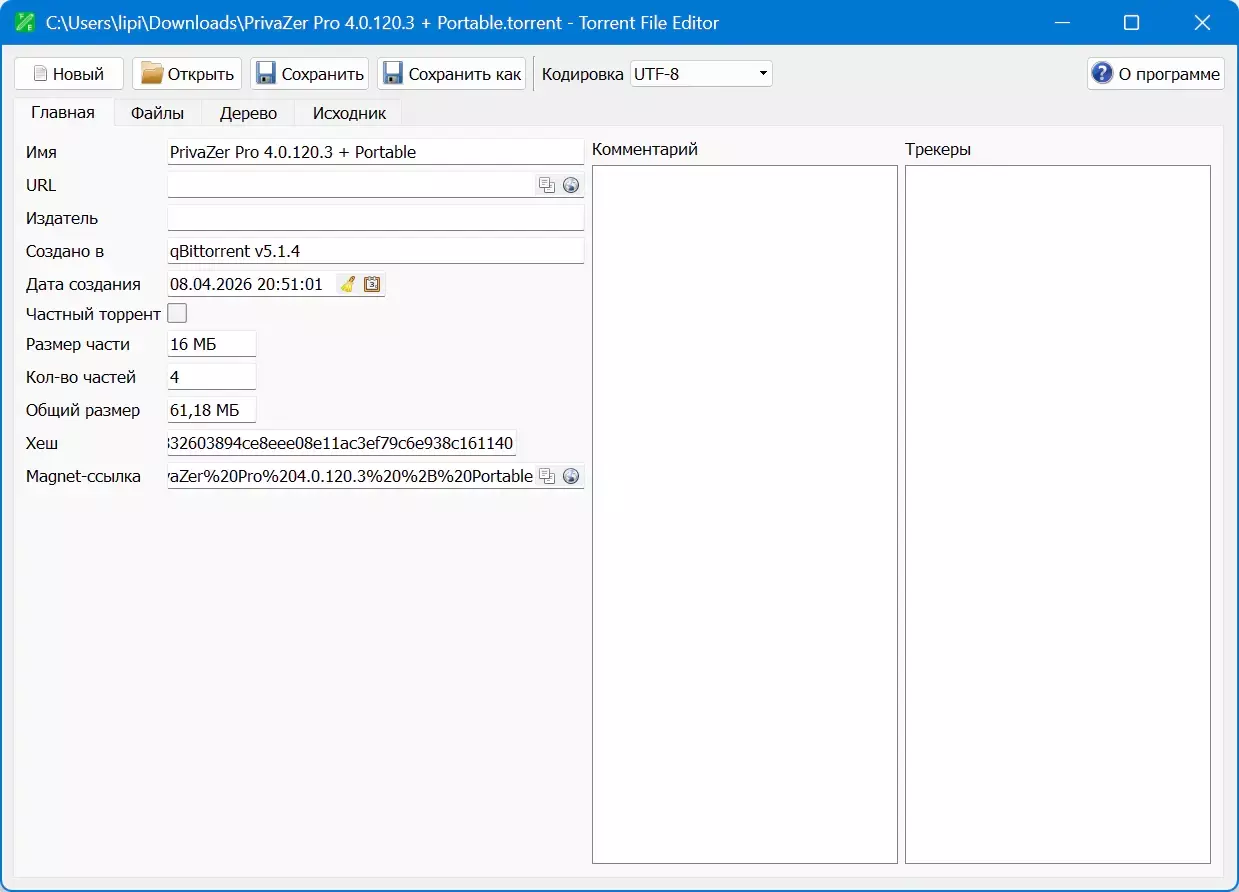Enable the Частный торрент checkbox

(x=177, y=314)
